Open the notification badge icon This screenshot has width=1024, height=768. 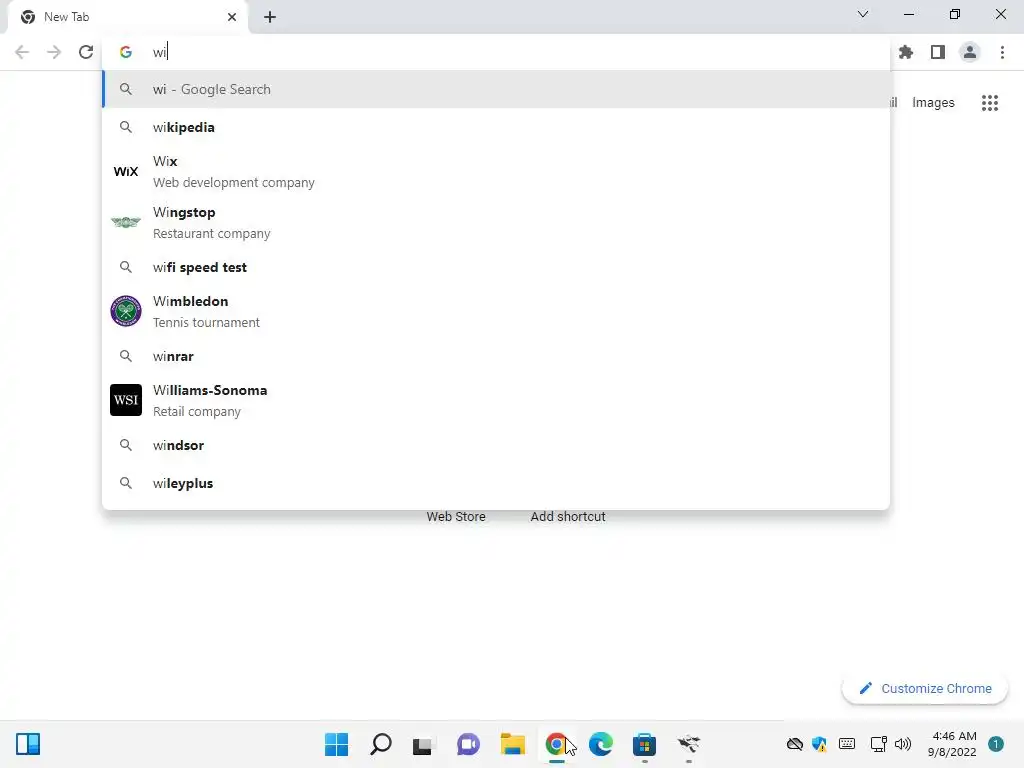(996, 744)
